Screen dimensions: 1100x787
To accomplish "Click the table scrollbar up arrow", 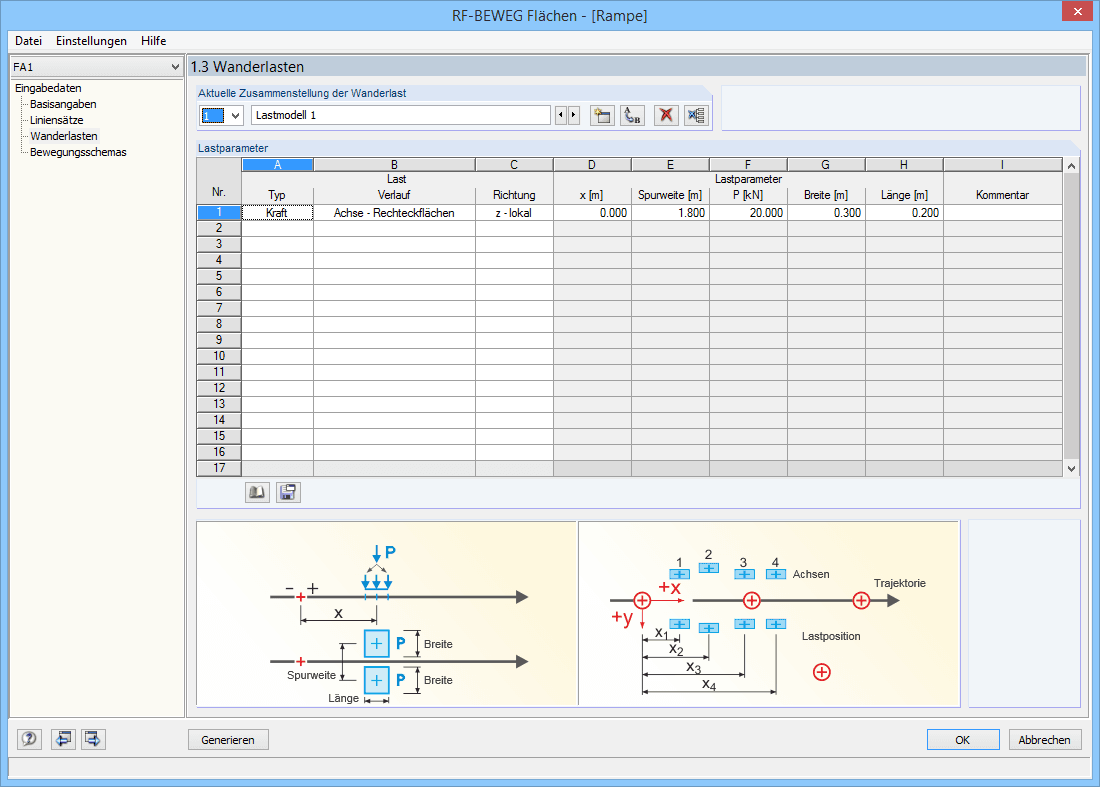I will (1071, 166).
